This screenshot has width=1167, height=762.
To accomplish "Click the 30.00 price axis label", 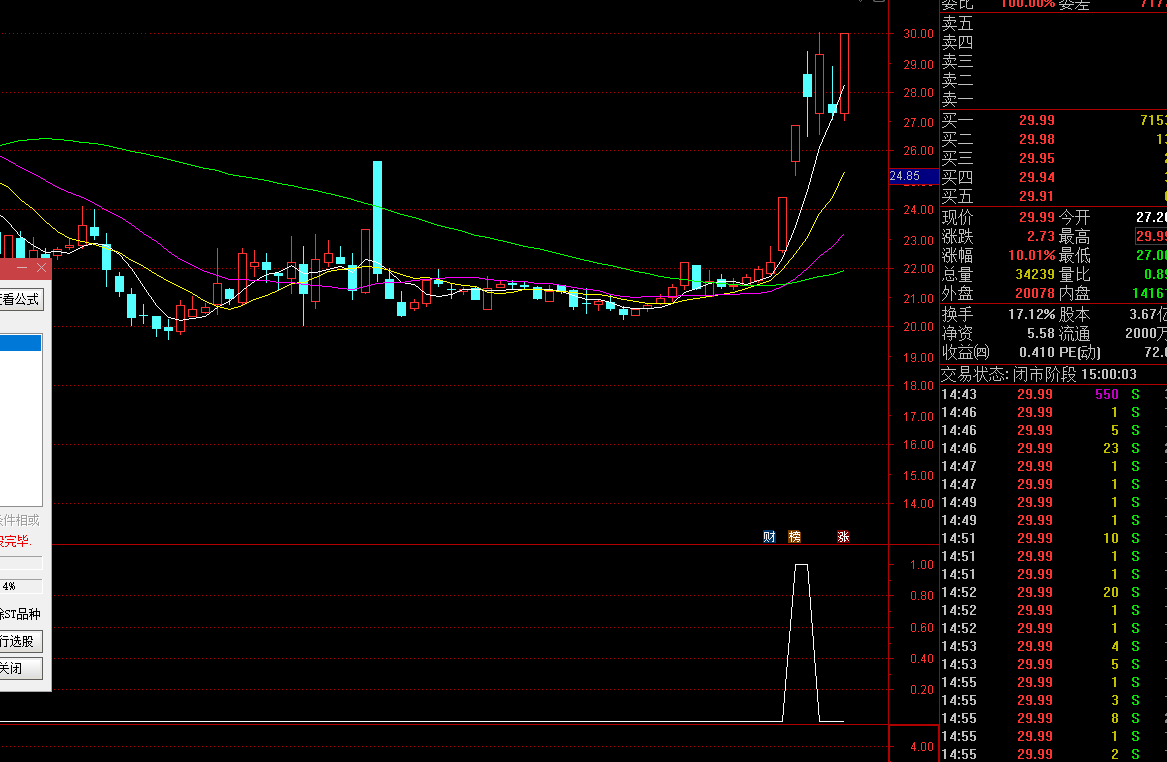I will 918,33.
